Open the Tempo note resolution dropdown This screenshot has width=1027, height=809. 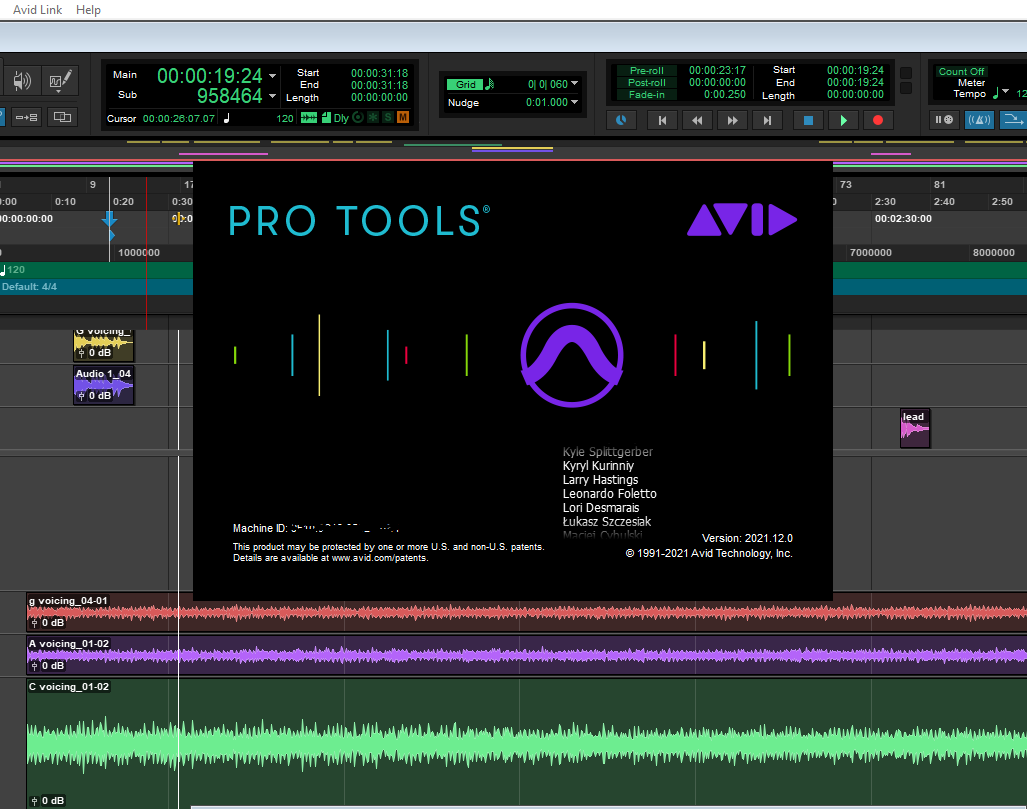tap(1005, 91)
